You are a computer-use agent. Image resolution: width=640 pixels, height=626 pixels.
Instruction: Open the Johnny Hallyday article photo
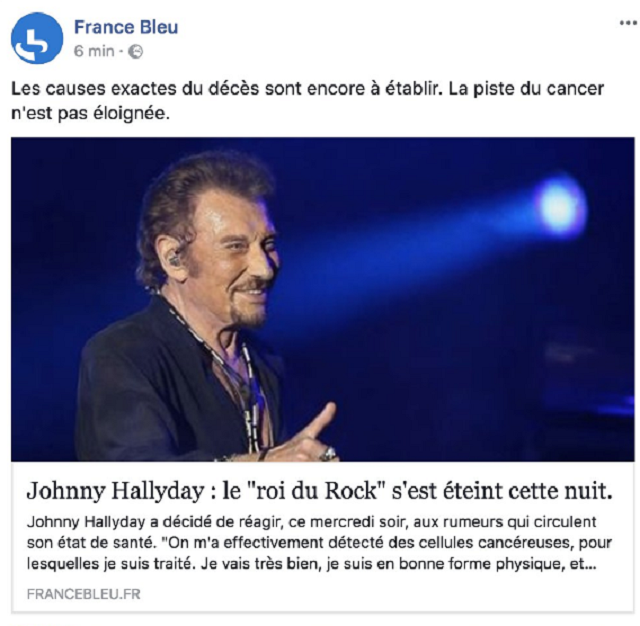click(322, 299)
